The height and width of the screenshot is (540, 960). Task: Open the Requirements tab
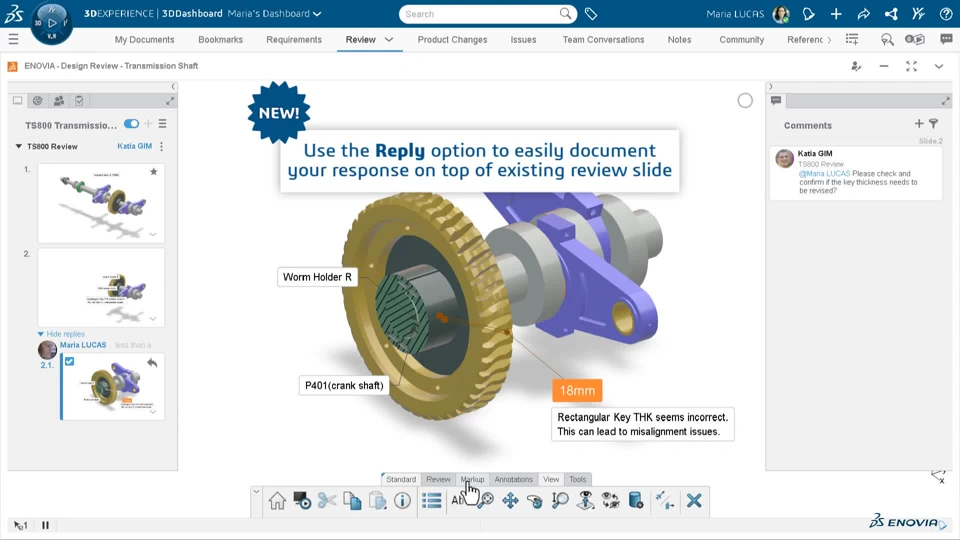pos(294,40)
